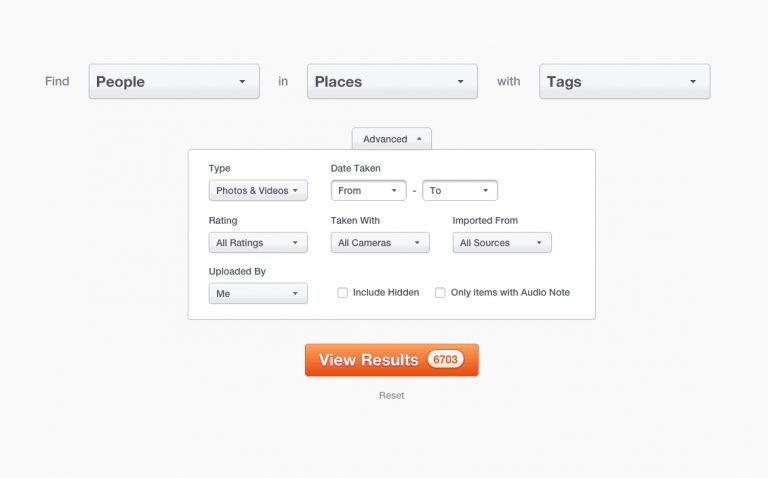Change the Uploaded By Me selection
The height and width of the screenshot is (478, 768).
(258, 294)
